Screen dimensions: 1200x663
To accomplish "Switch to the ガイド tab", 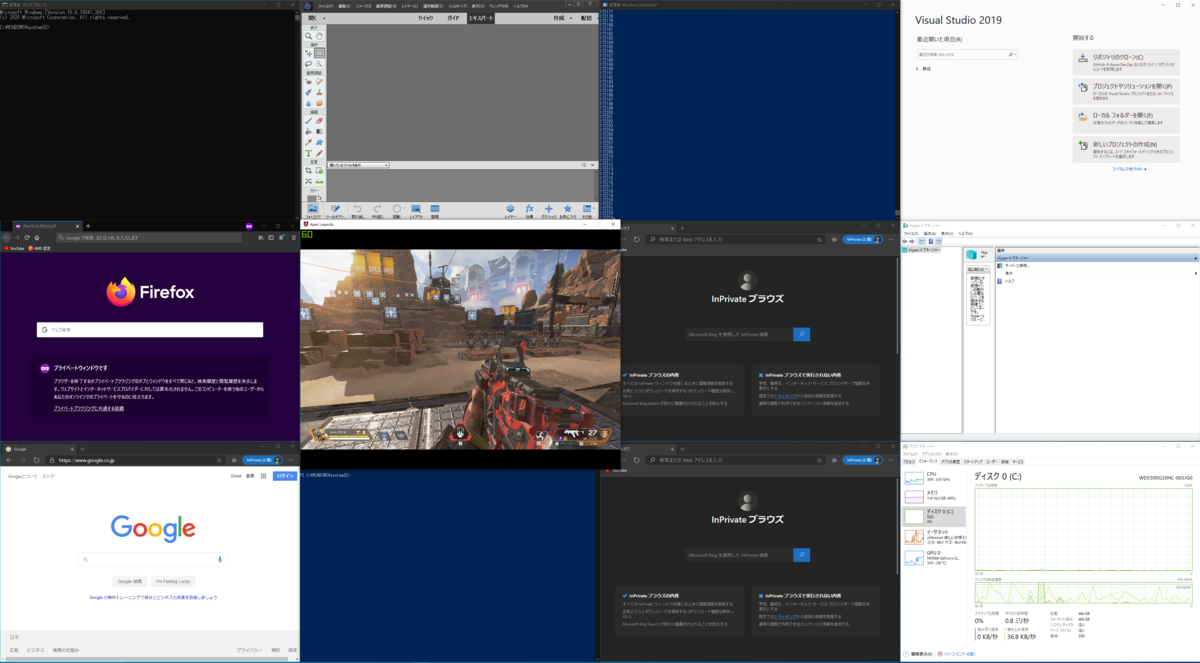I will [x=453, y=18].
